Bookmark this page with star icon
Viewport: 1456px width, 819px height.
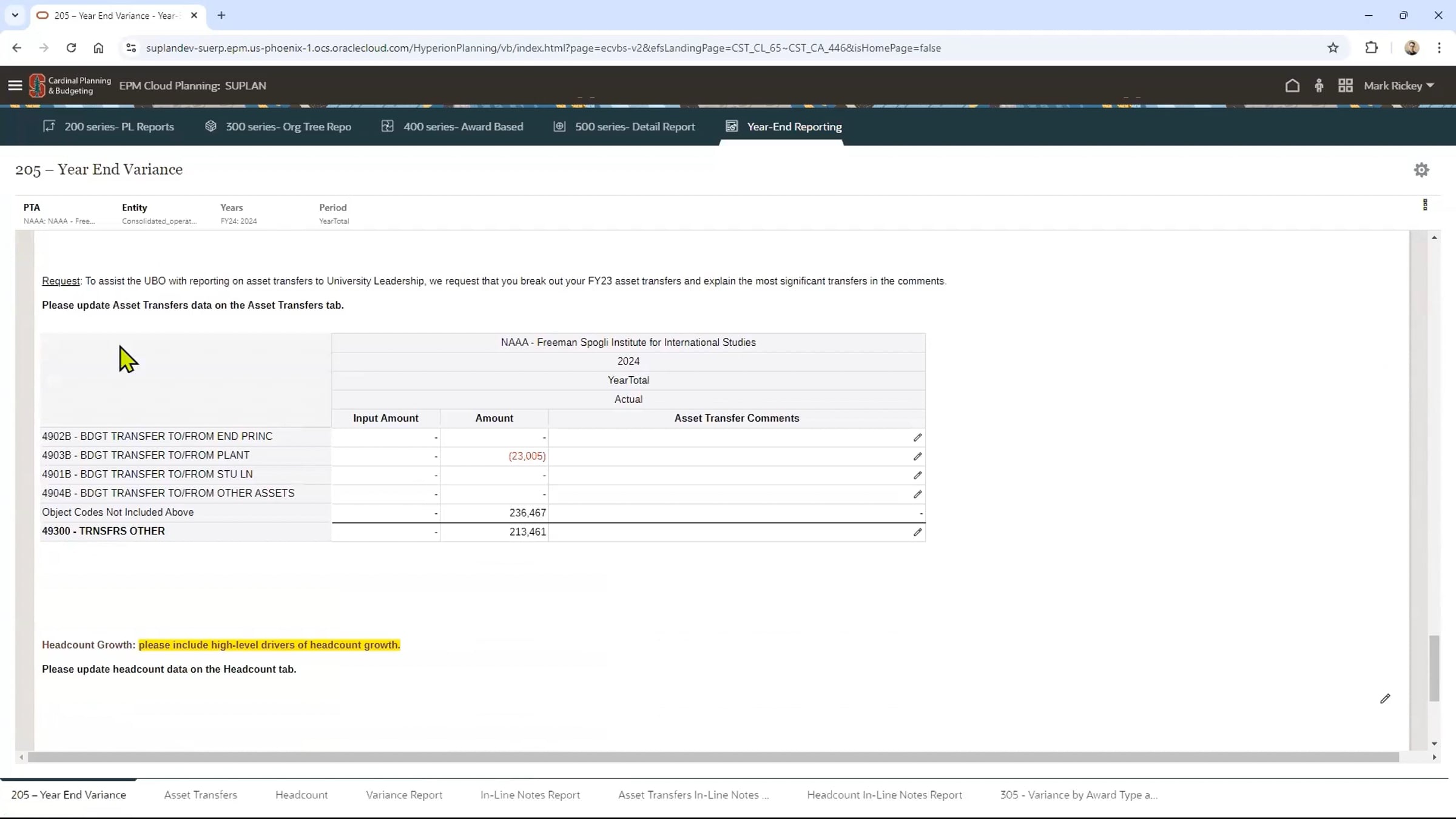pyautogui.click(x=1333, y=48)
